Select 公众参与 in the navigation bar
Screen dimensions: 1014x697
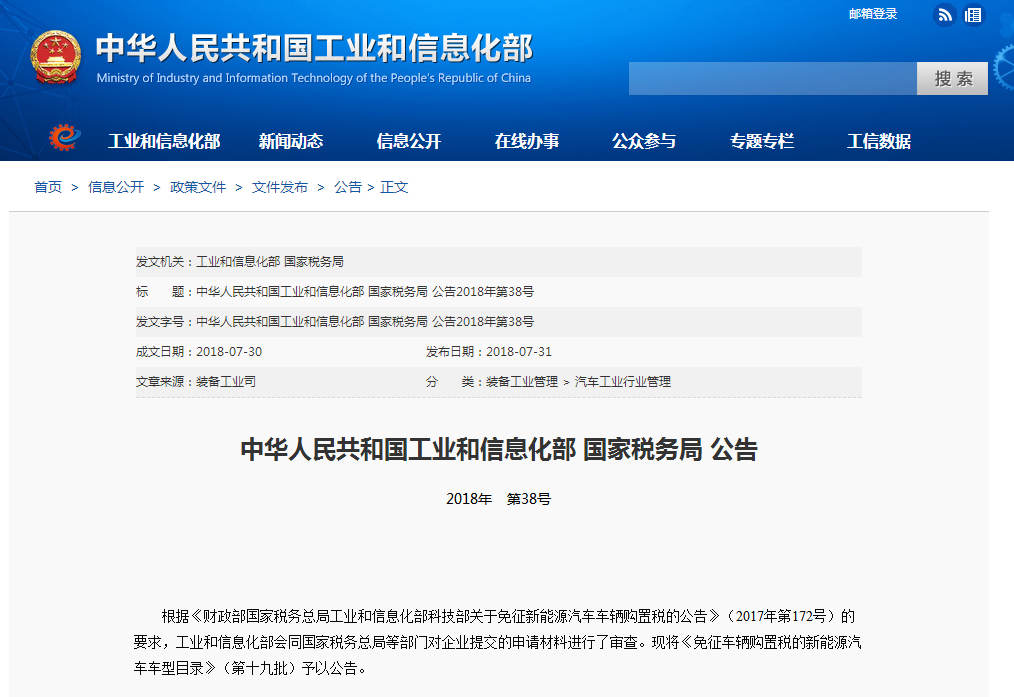644,141
